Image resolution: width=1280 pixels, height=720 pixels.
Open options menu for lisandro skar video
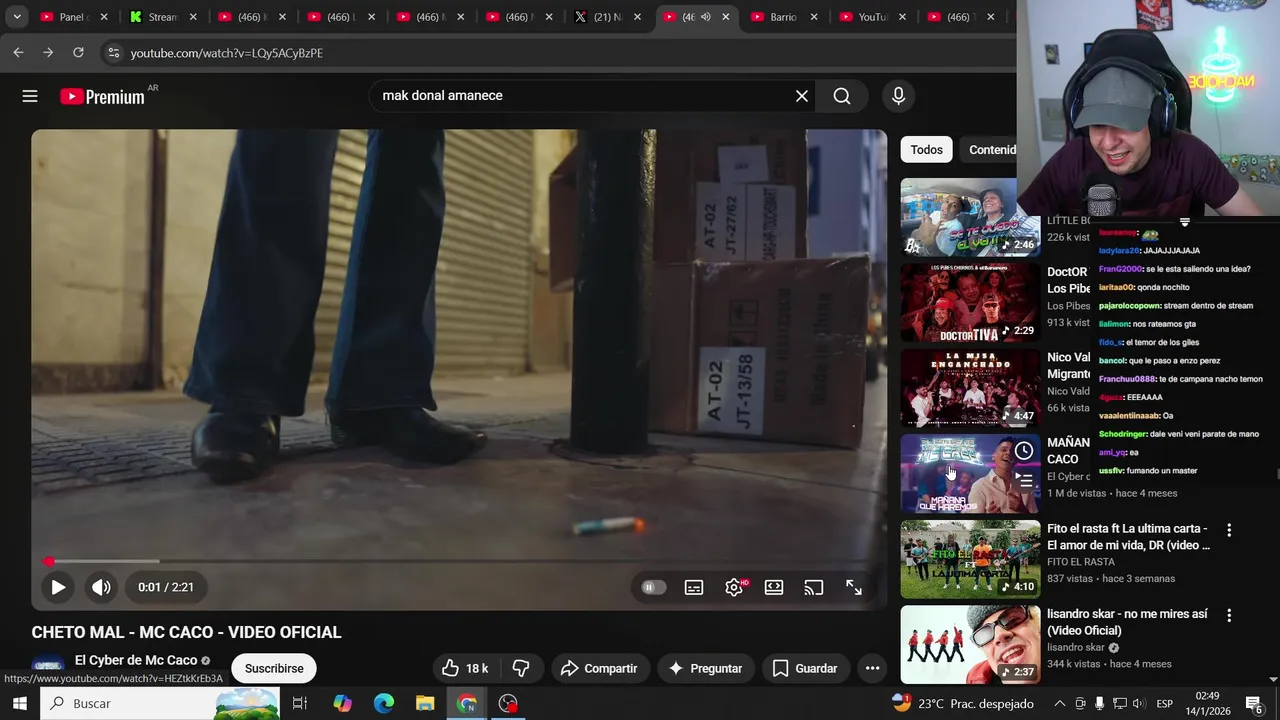[x=1229, y=616]
